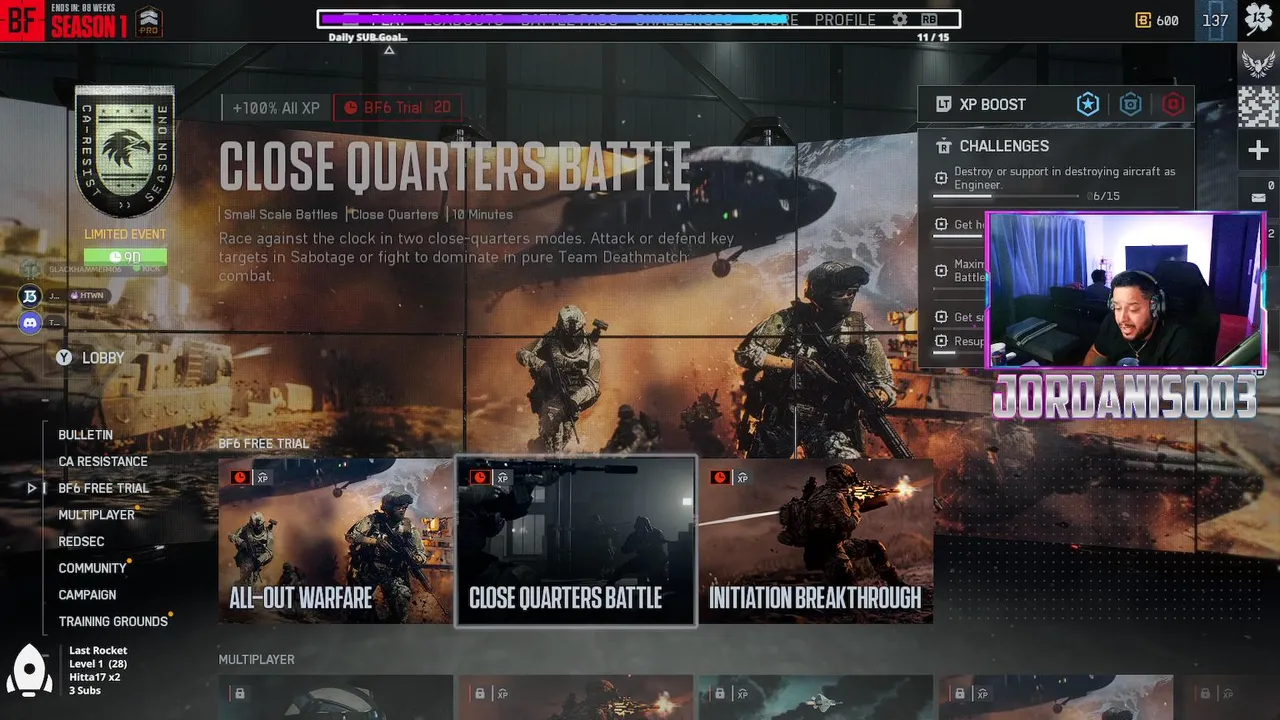Click the 'Close Quarters' tag text
Image resolution: width=1280 pixels, height=720 pixels.
pyautogui.click(x=394, y=214)
